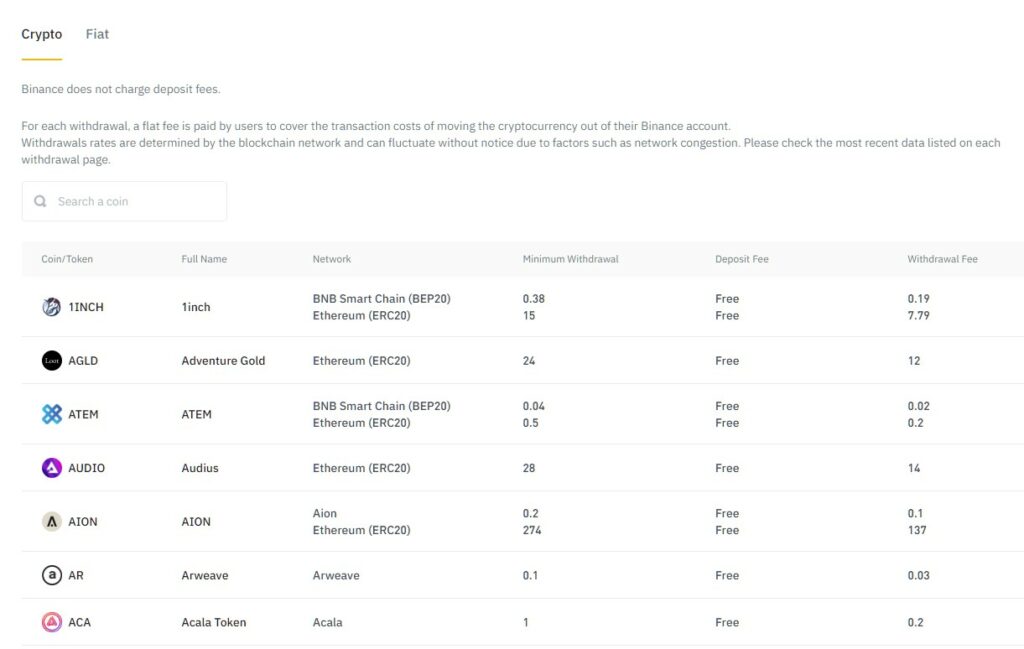Click the Acala Token full name

(214, 622)
